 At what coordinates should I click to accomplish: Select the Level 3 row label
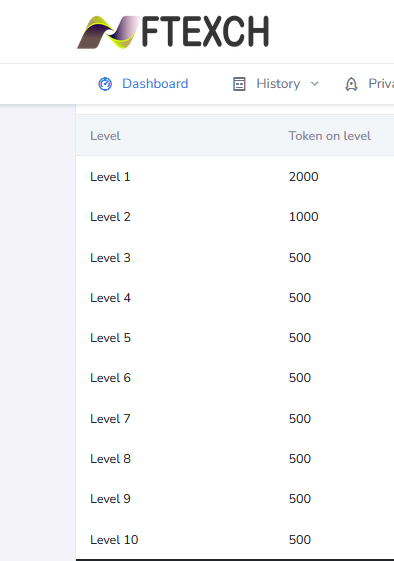110,258
